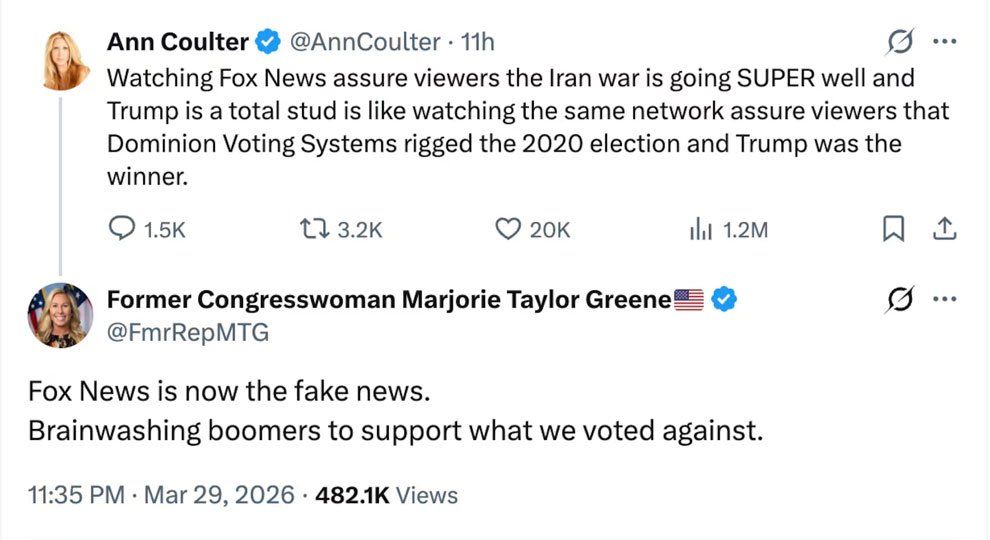Click Grok icon on Marjorie Taylor Greene's tweet

click(898, 298)
